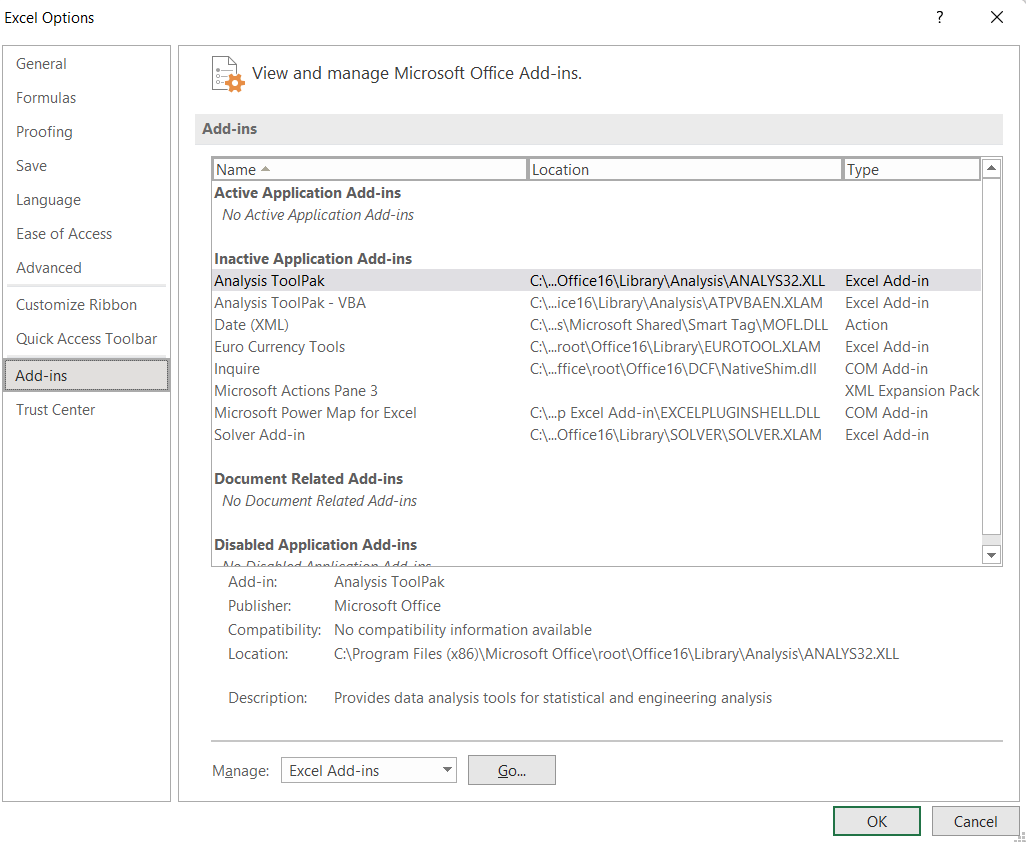Open the Manage dropdown menu
1026x842 pixels.
[x=444, y=770]
